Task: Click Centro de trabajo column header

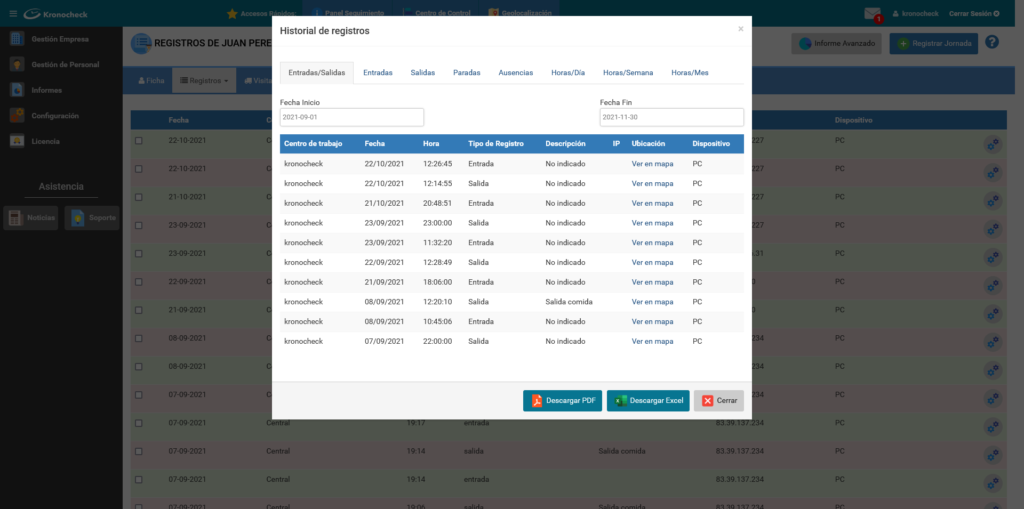Action: point(313,144)
